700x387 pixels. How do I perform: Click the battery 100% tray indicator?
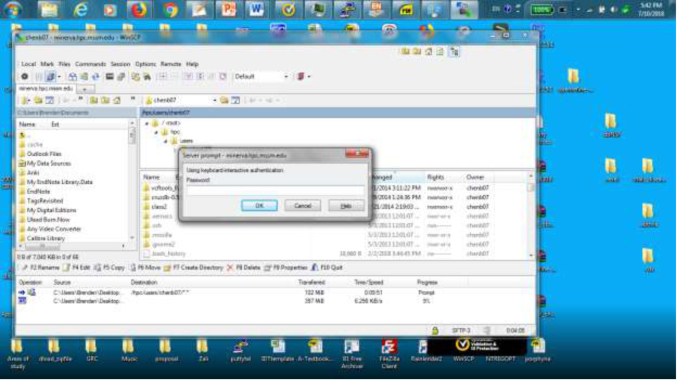click(x=542, y=10)
